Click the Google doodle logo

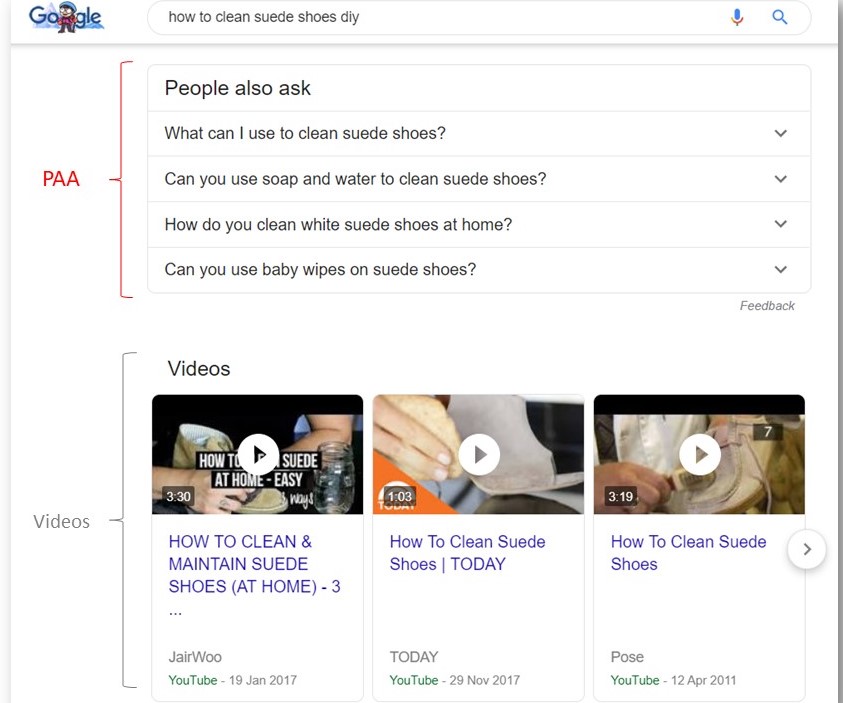66,17
